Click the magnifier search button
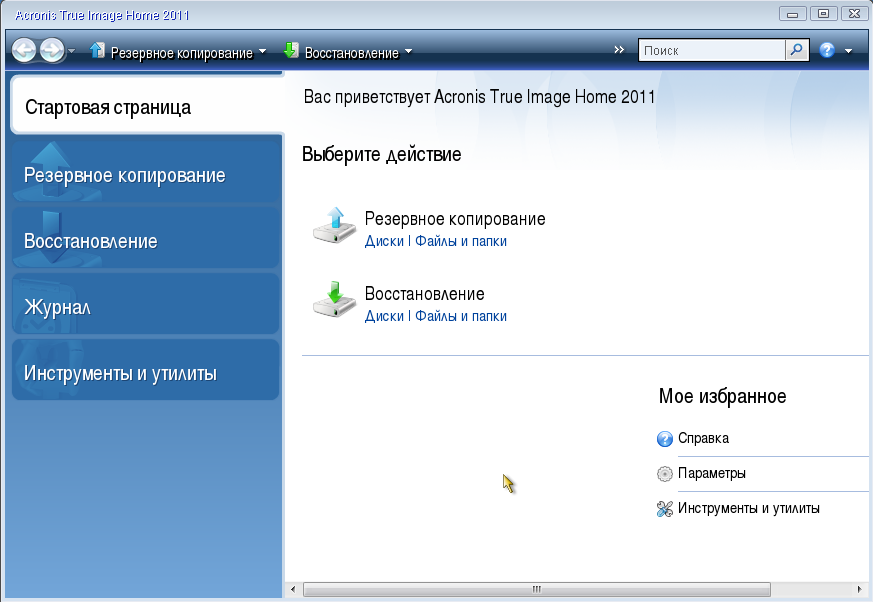The image size is (873, 602). pos(797,50)
